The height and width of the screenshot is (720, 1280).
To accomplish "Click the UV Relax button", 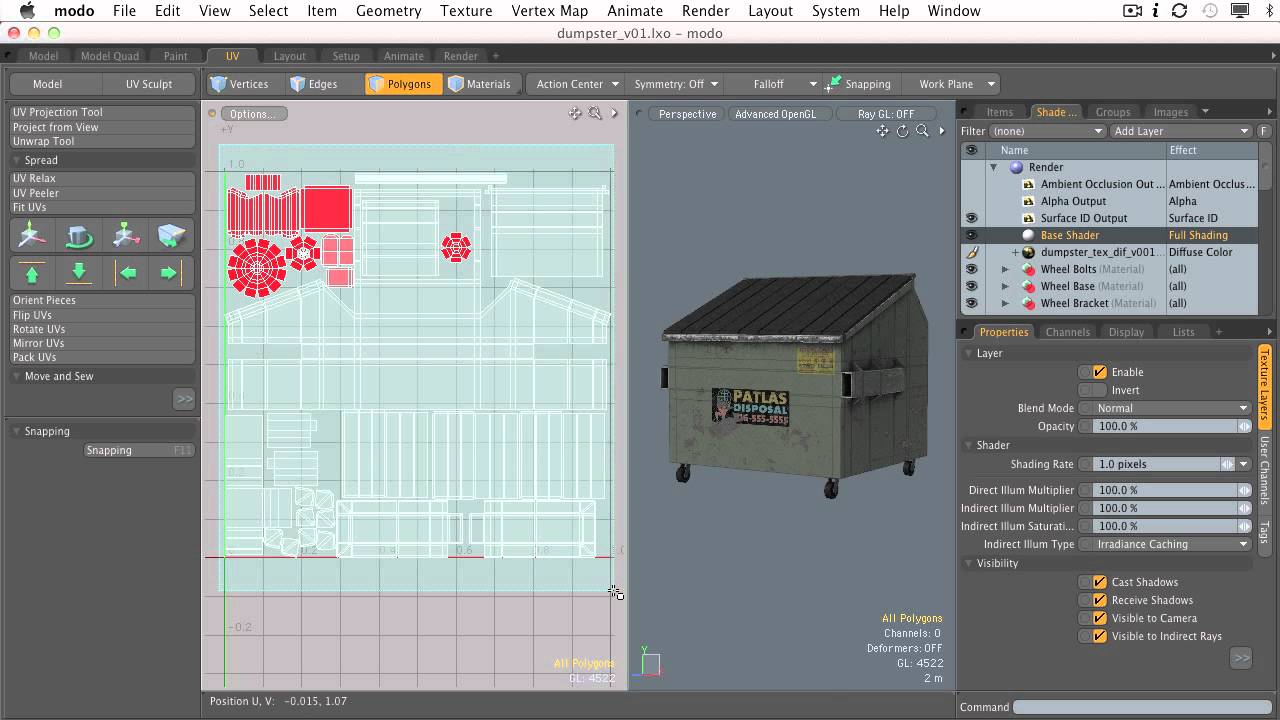I will click(x=102, y=178).
